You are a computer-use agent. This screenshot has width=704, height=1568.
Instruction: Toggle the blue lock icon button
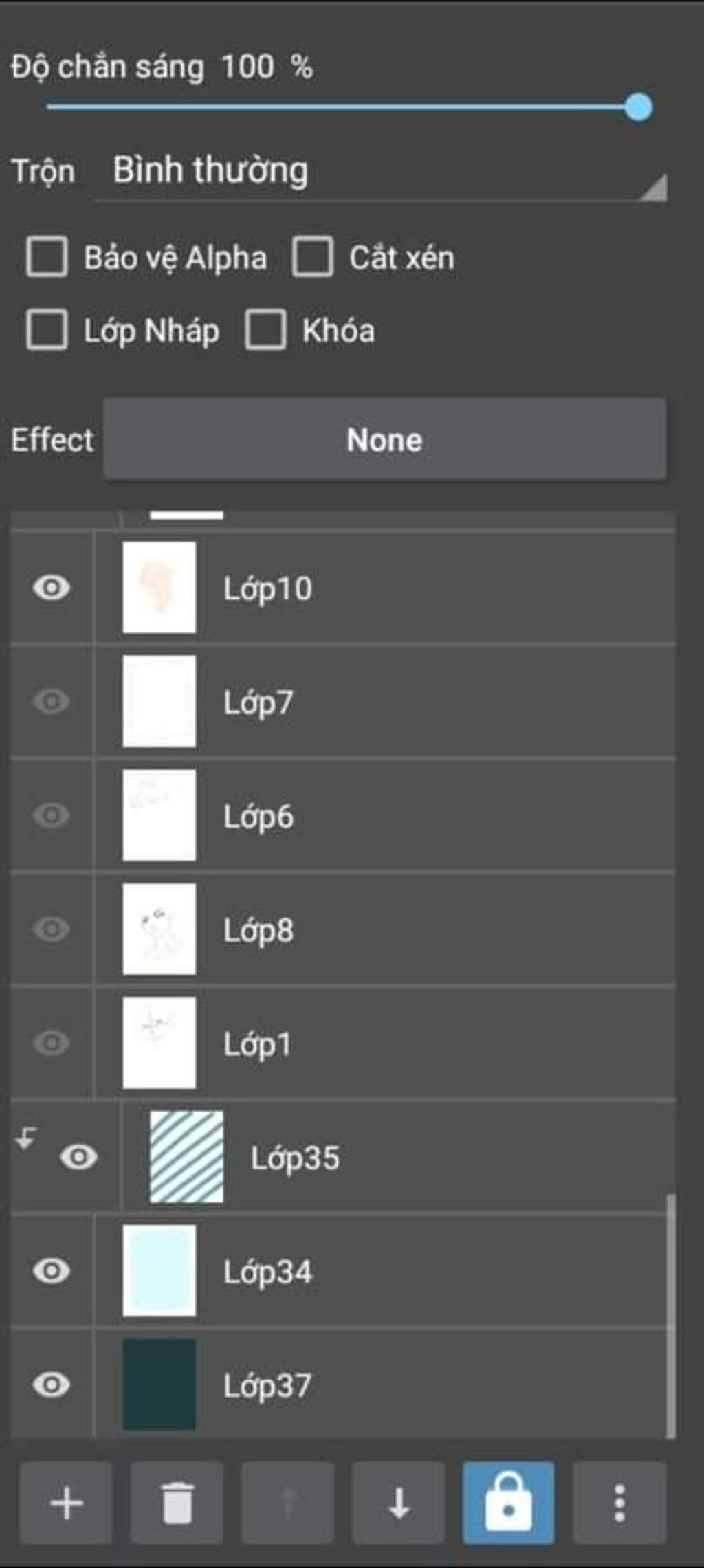pyautogui.click(x=509, y=1503)
